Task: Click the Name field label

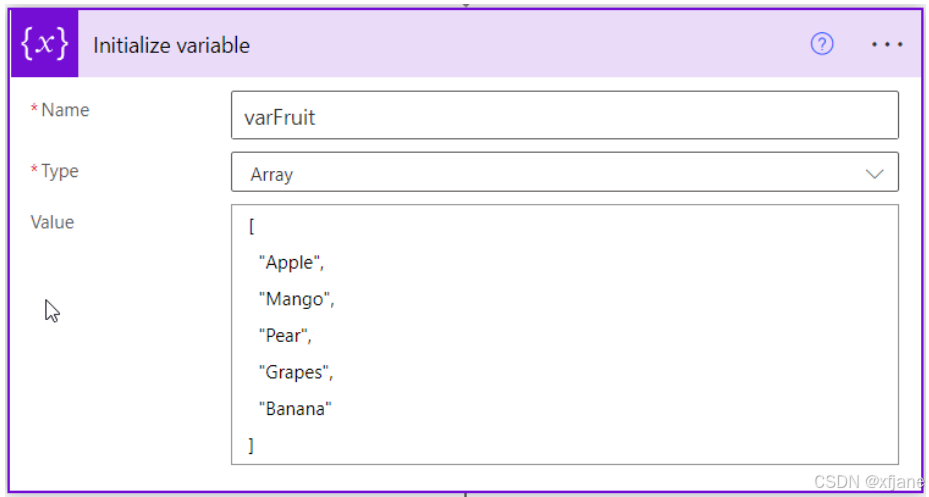Action: tap(65, 110)
